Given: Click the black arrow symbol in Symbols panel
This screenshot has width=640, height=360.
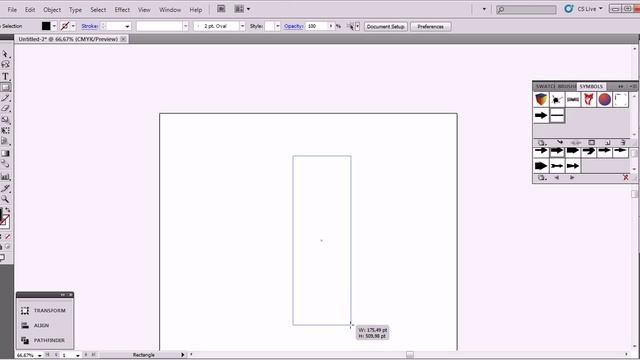Looking at the screenshot, I should 541,116.
